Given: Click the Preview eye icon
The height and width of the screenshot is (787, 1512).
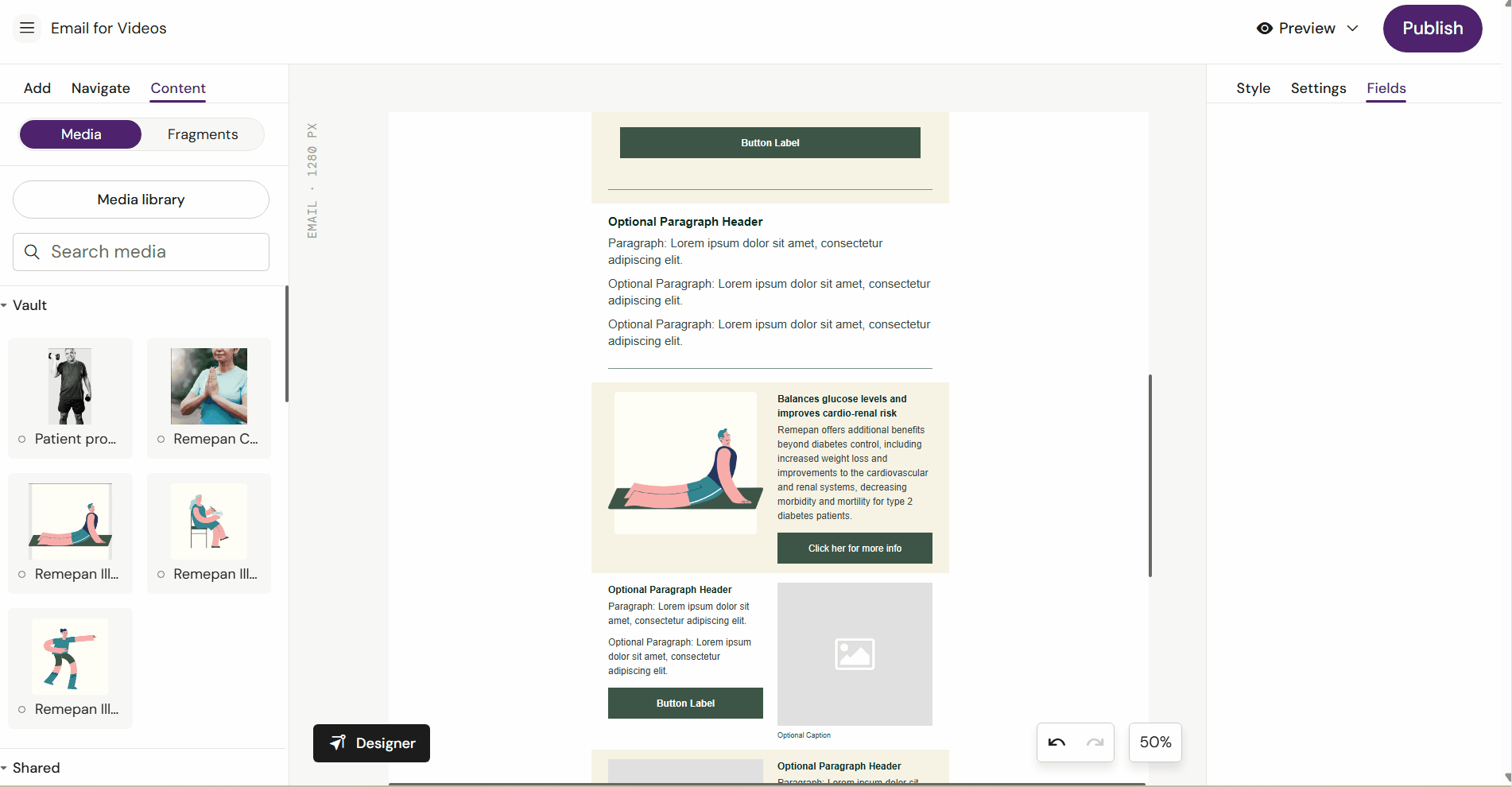Looking at the screenshot, I should coord(1264,29).
